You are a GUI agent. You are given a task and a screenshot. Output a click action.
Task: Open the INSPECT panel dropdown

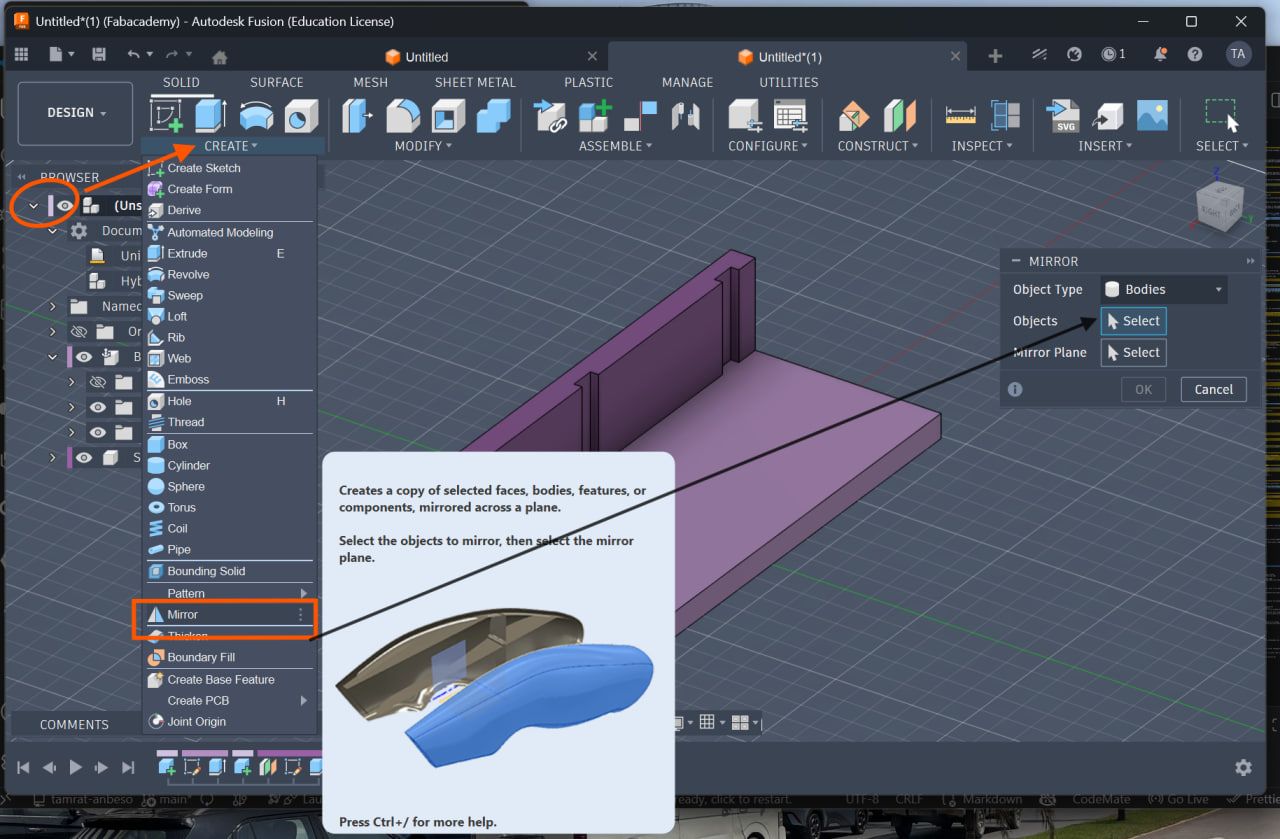[982, 146]
